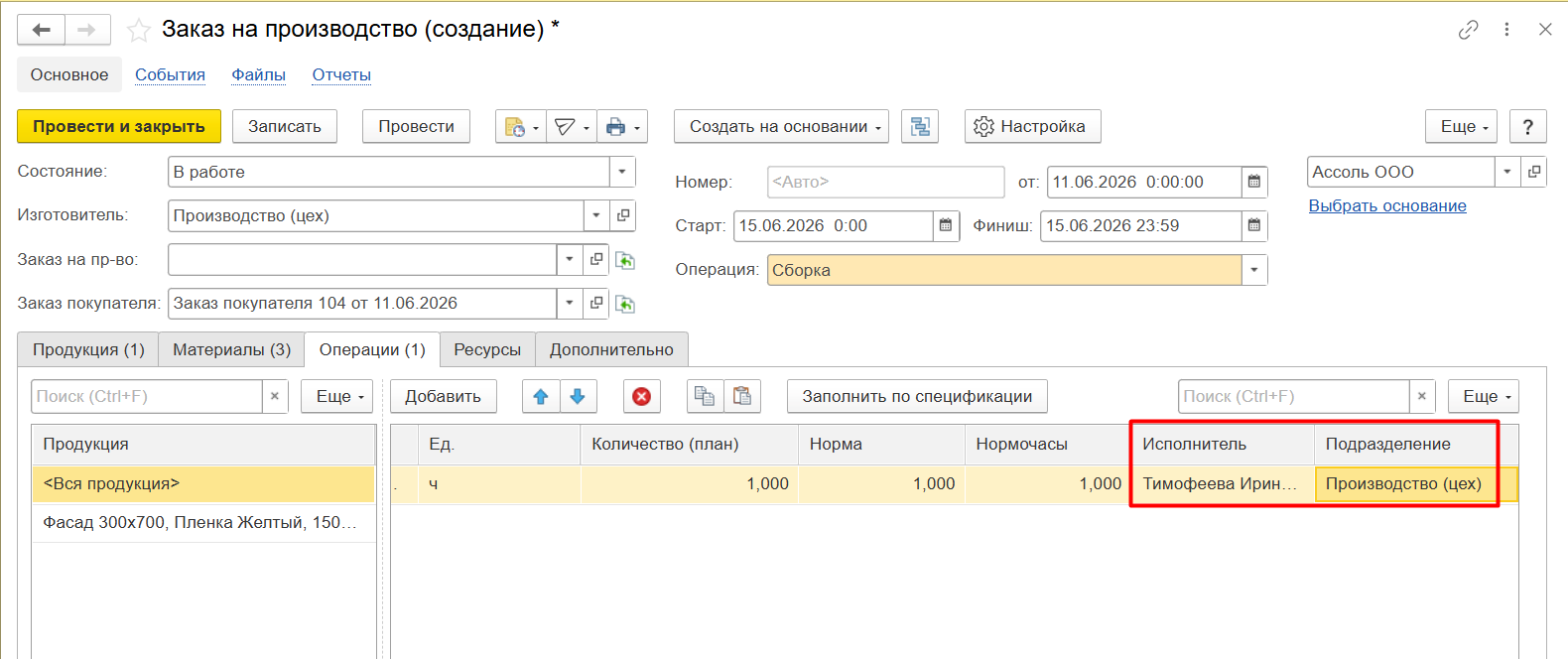Expand the Заказ покупателя dropdown
Viewport: 1568px width, 659px height.
[x=570, y=303]
